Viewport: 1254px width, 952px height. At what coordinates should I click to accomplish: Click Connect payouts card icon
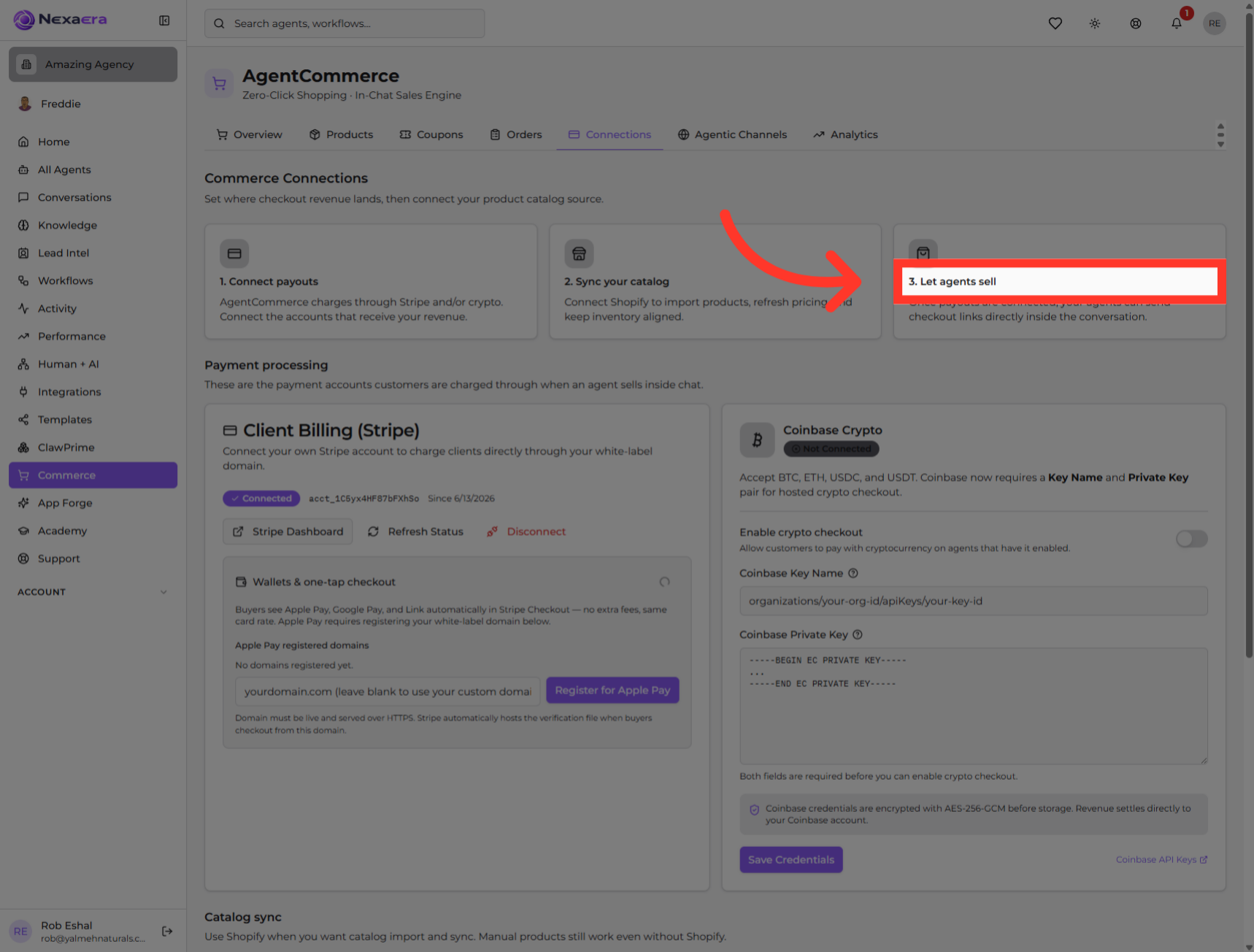point(234,253)
